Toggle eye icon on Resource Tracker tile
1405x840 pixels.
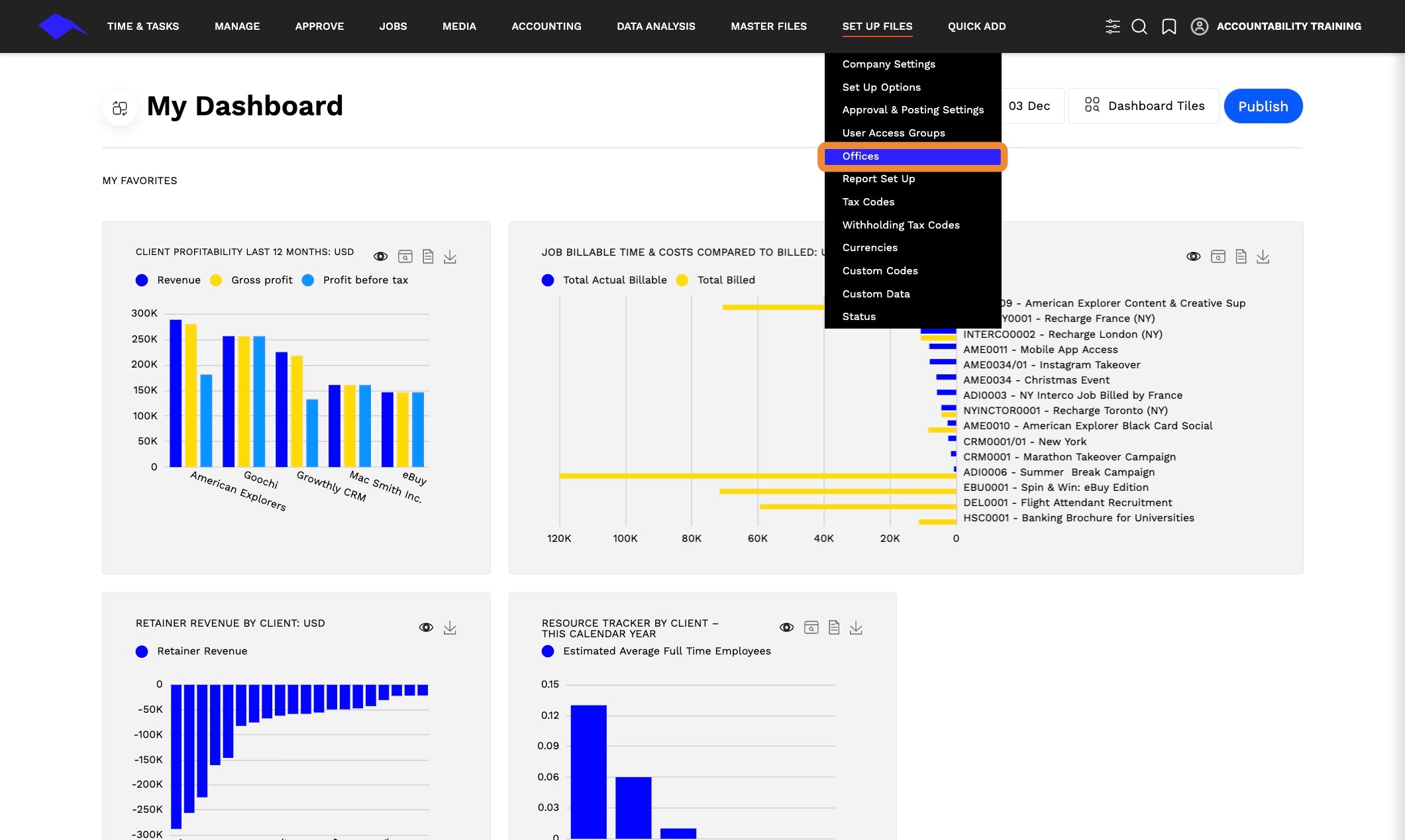pyautogui.click(x=786, y=627)
